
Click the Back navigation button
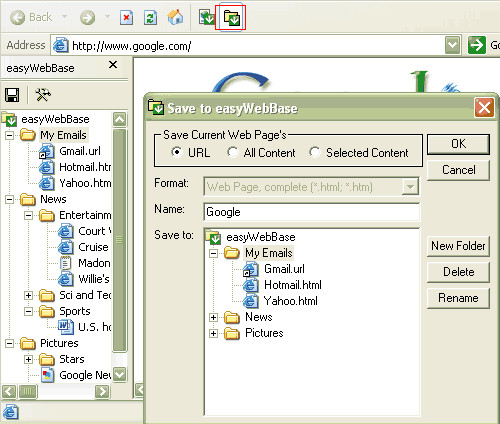point(31,17)
